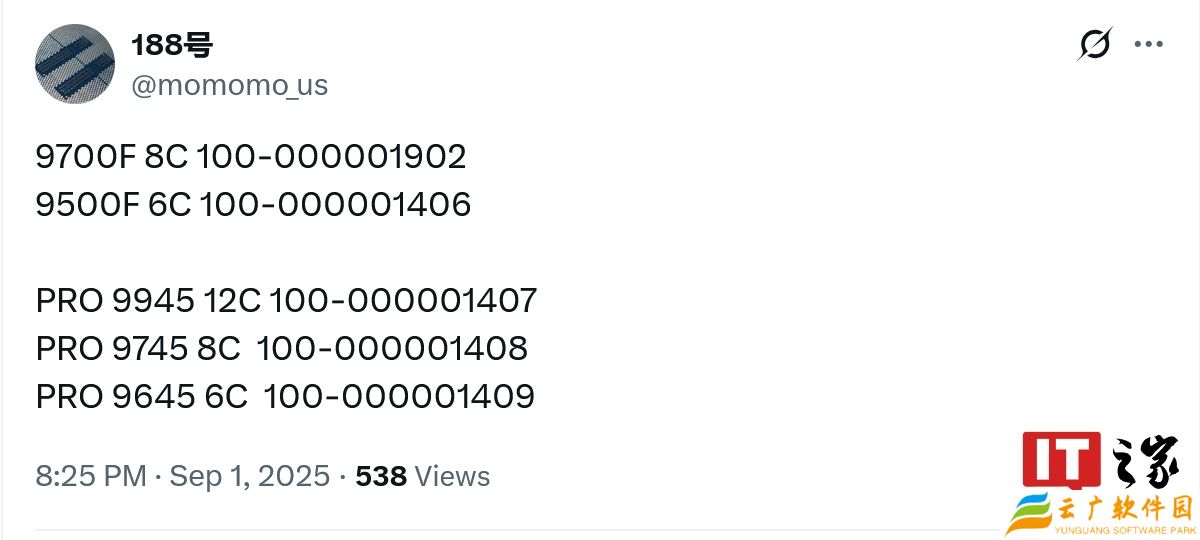Open the Grok explain post icon
The image size is (1200, 540).
pos(1095,44)
